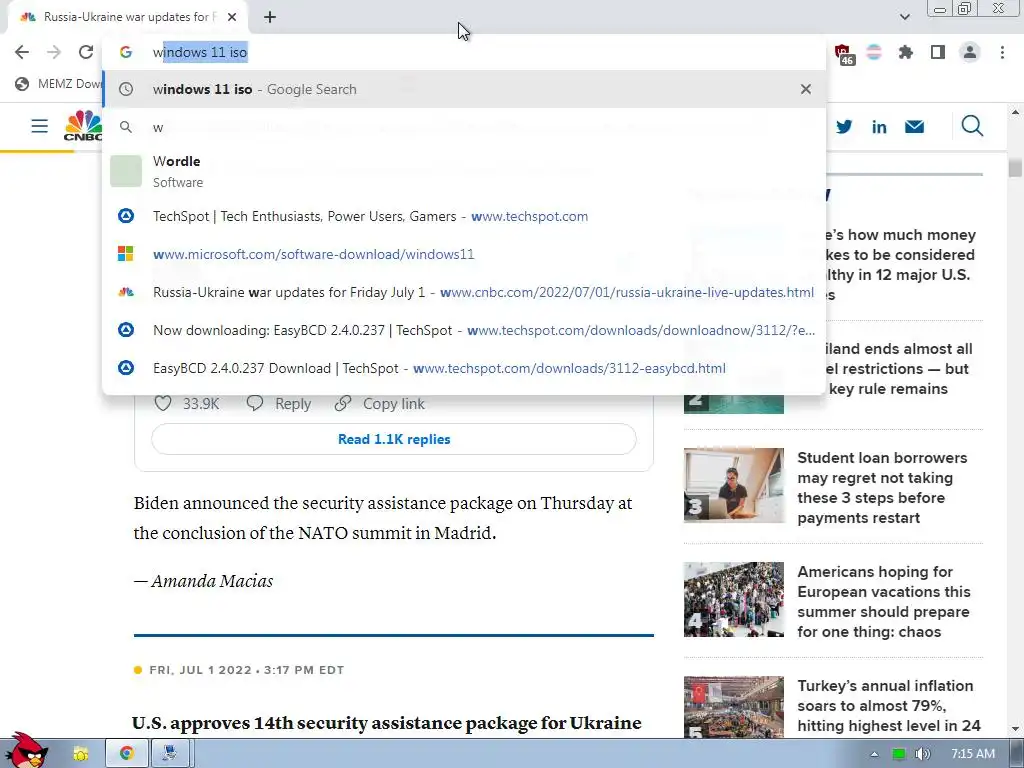Open Chrome three-dot menu
The image size is (1024, 768).
1002,52
